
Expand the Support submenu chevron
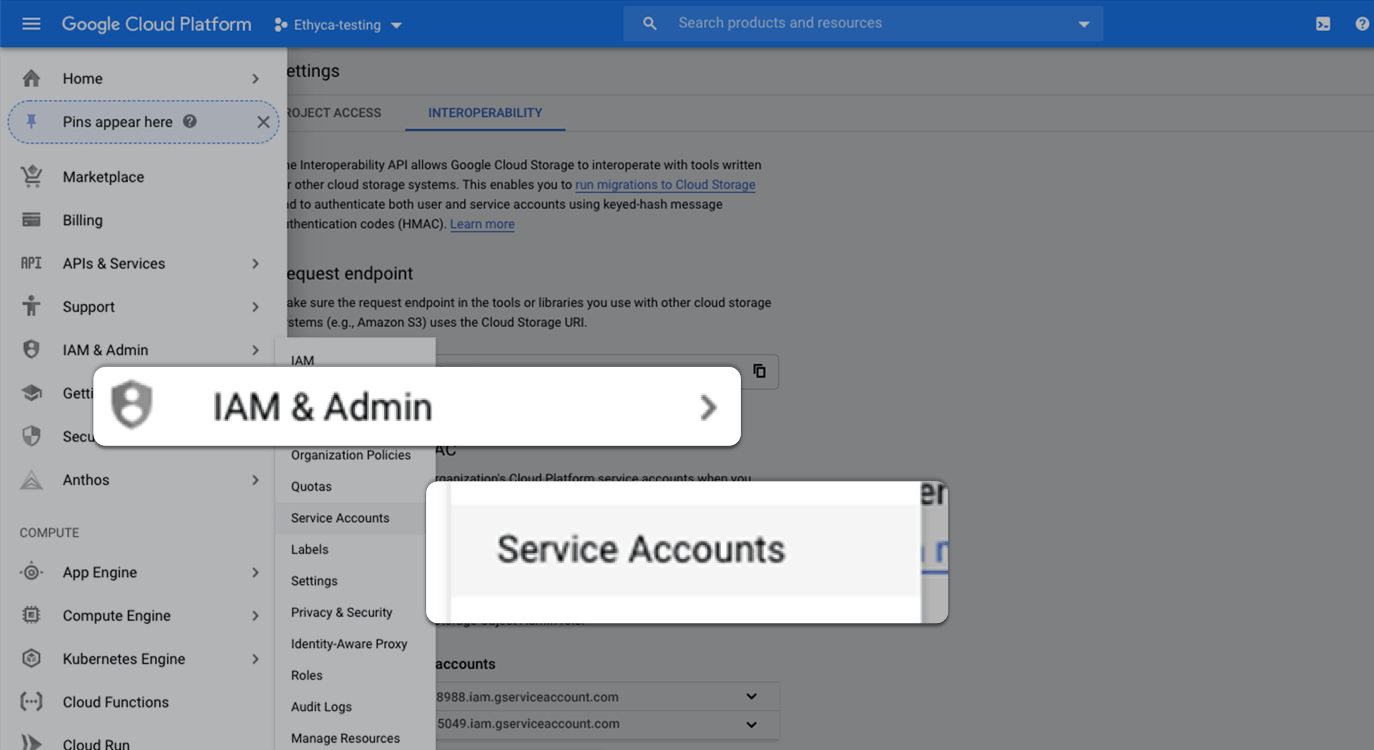256,307
